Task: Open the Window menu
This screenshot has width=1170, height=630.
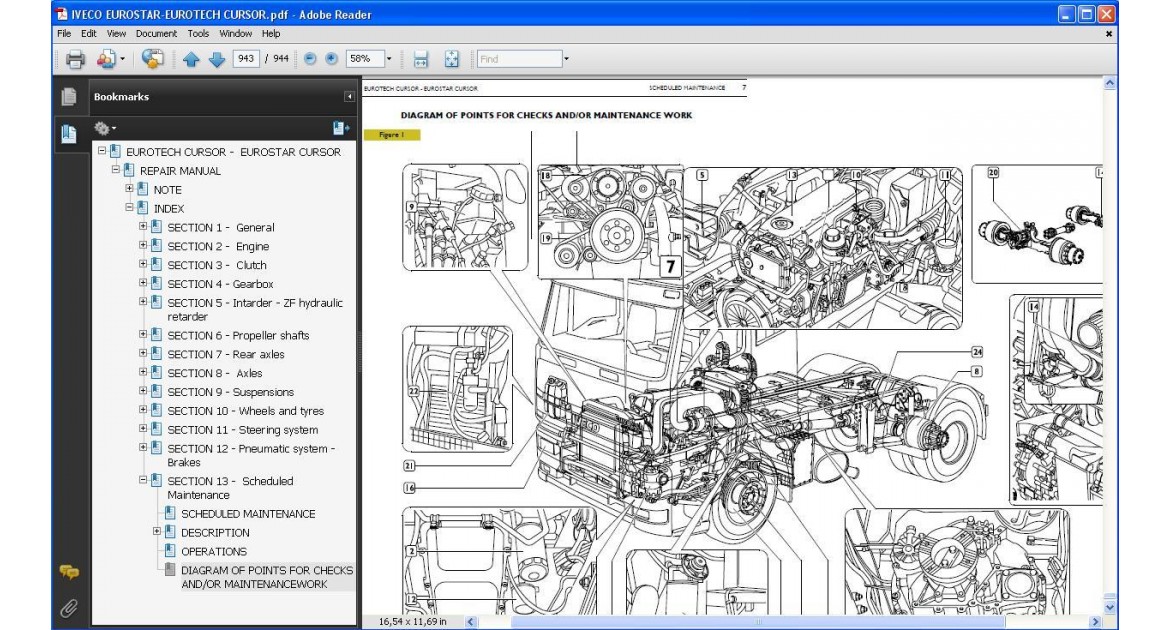Action: point(235,34)
